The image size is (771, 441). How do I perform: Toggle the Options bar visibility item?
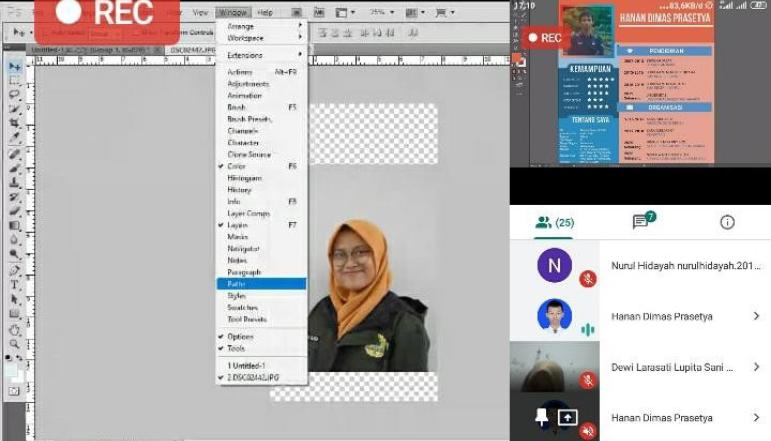tap(240, 337)
